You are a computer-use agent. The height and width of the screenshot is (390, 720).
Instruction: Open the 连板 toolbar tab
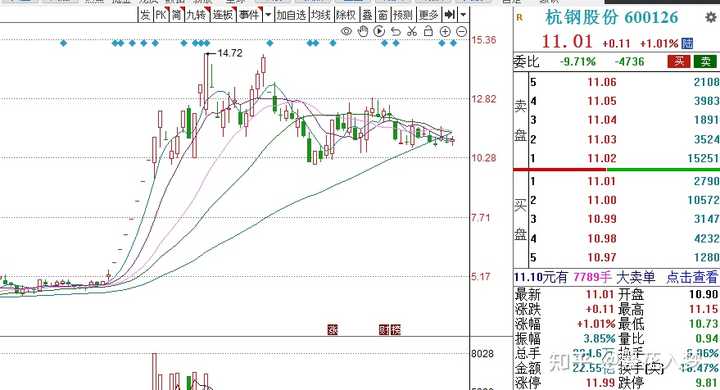223,15
